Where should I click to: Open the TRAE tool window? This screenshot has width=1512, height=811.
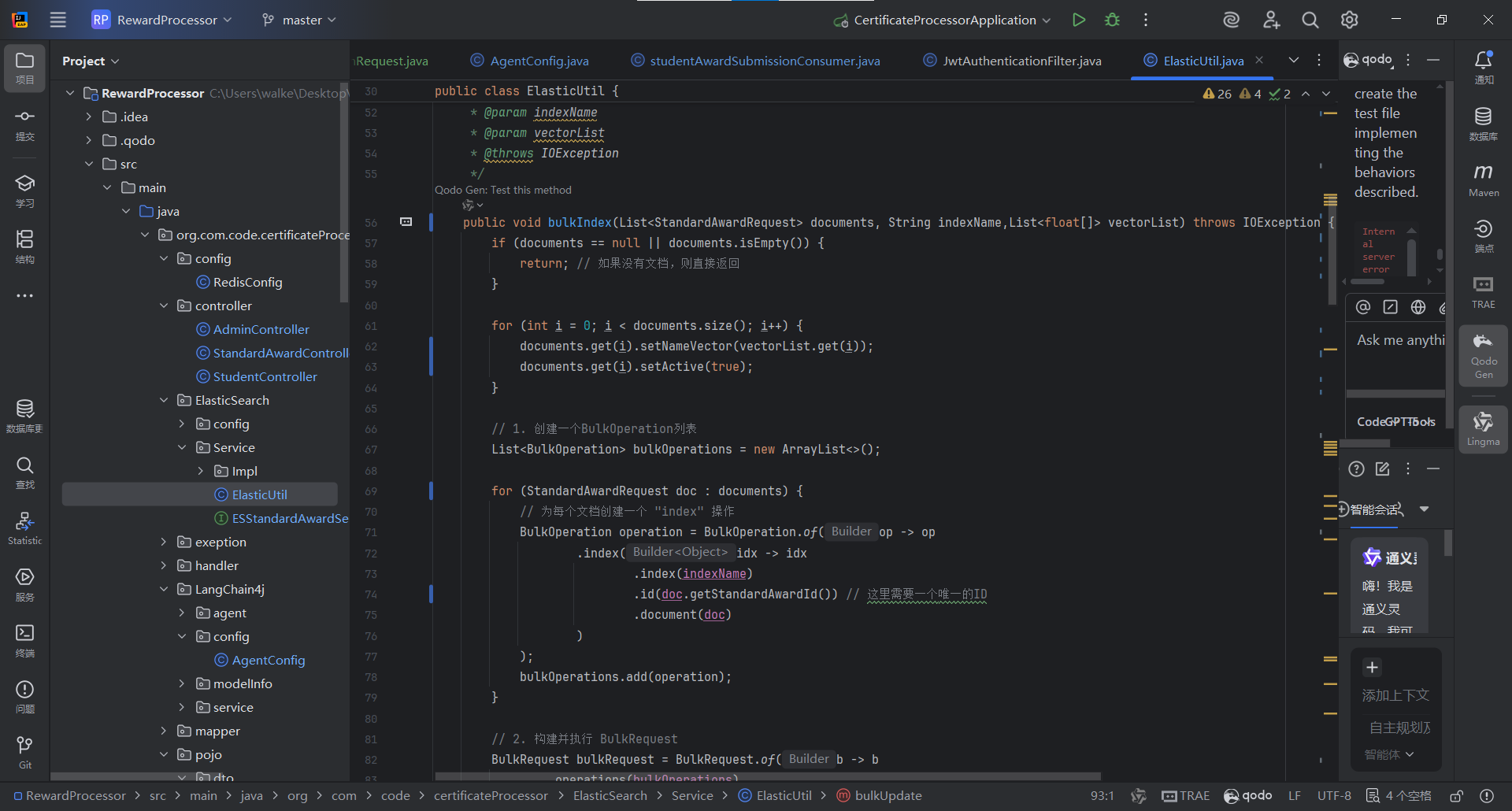(1484, 292)
